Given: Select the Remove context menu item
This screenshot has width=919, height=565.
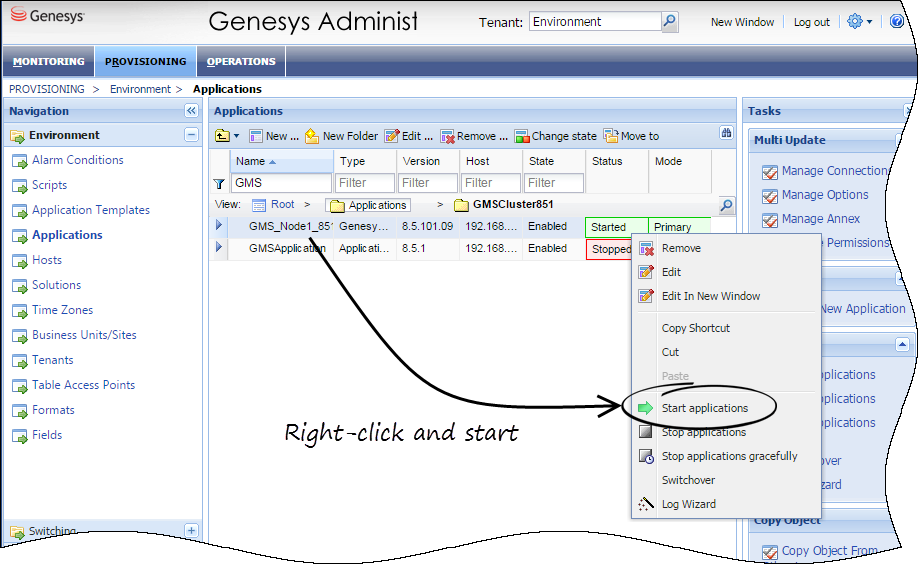Looking at the screenshot, I should click(726, 249).
